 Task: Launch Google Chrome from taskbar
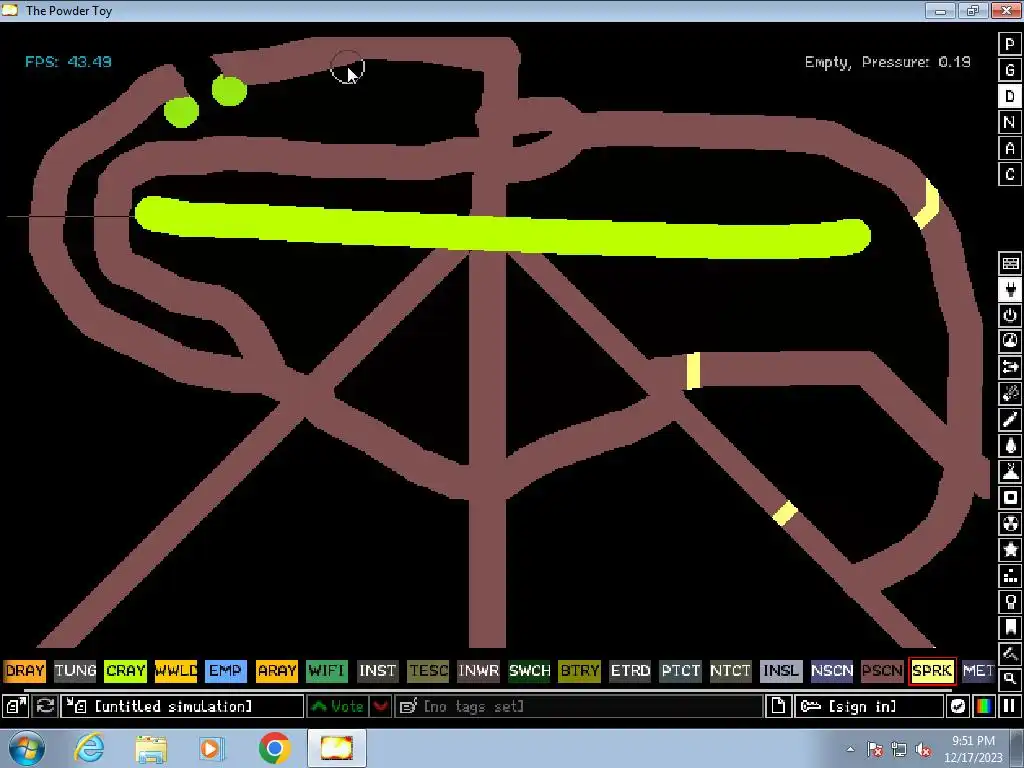click(274, 748)
